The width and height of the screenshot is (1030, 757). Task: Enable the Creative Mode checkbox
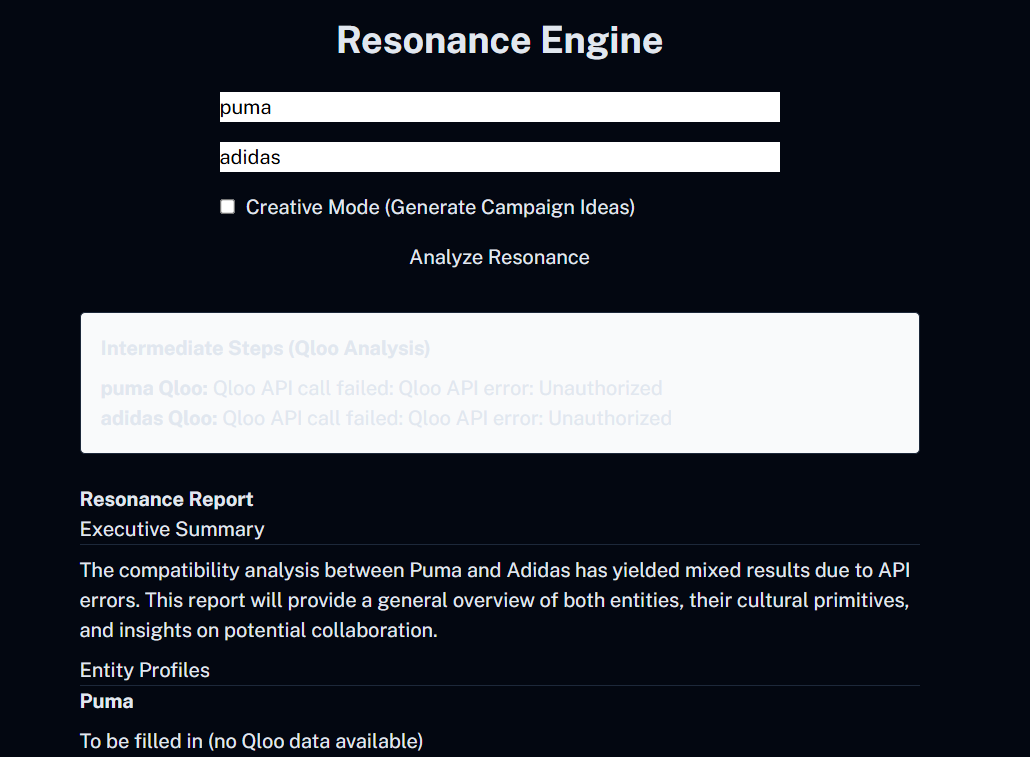(228, 207)
